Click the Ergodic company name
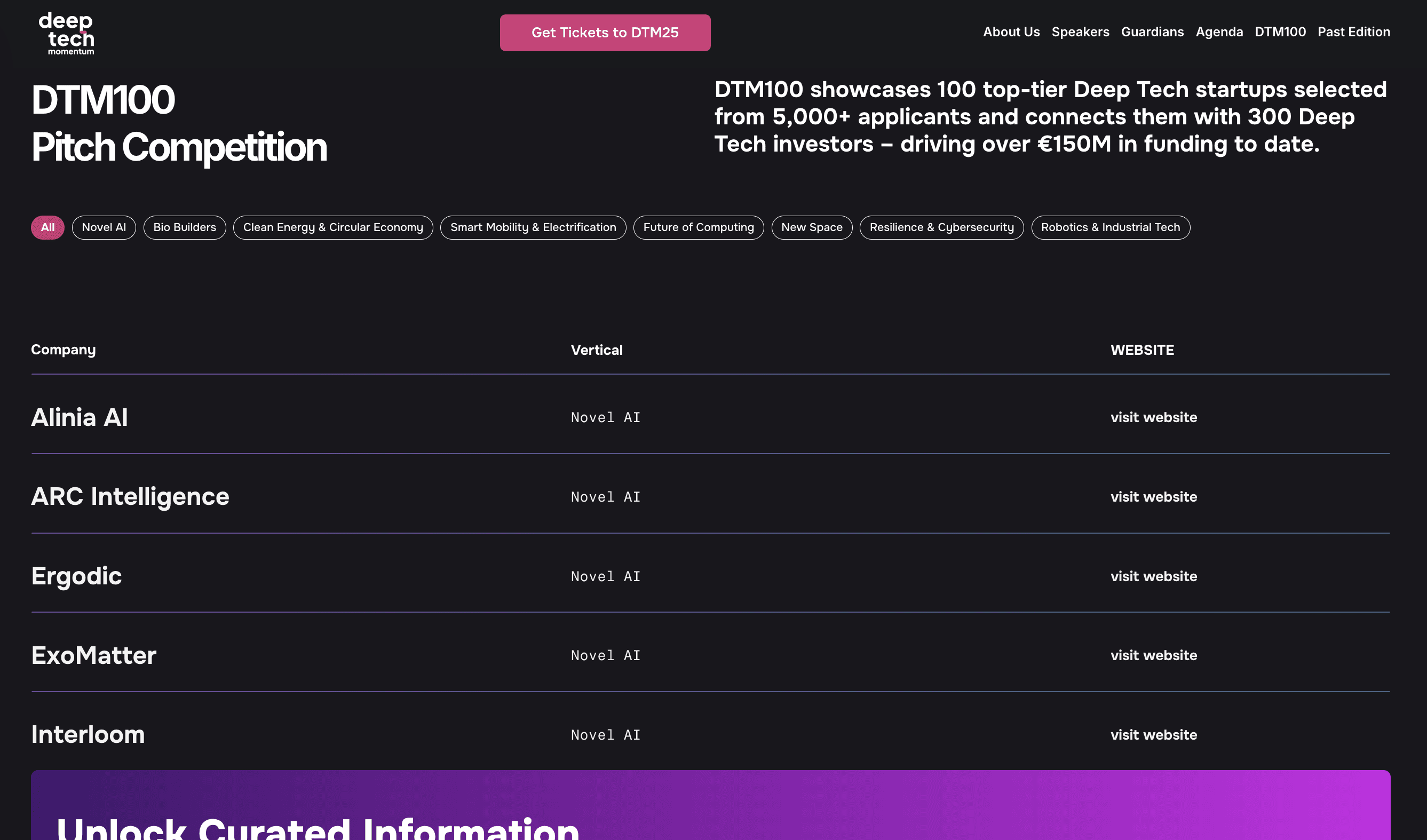Screen dimensions: 1427x840 [x=76, y=576]
